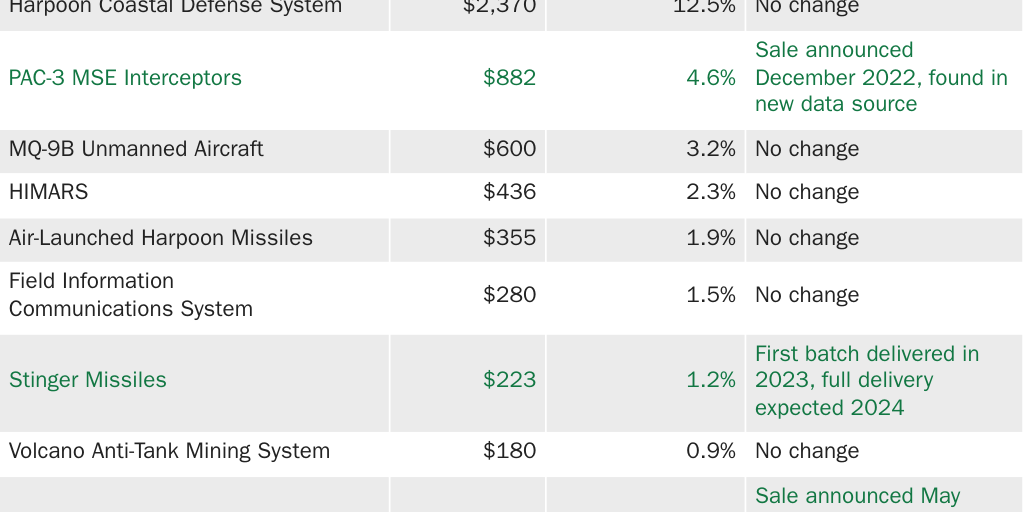Viewport: 1024px width, 512px height.
Task: Select the $355 amount cell
Action: (x=509, y=238)
